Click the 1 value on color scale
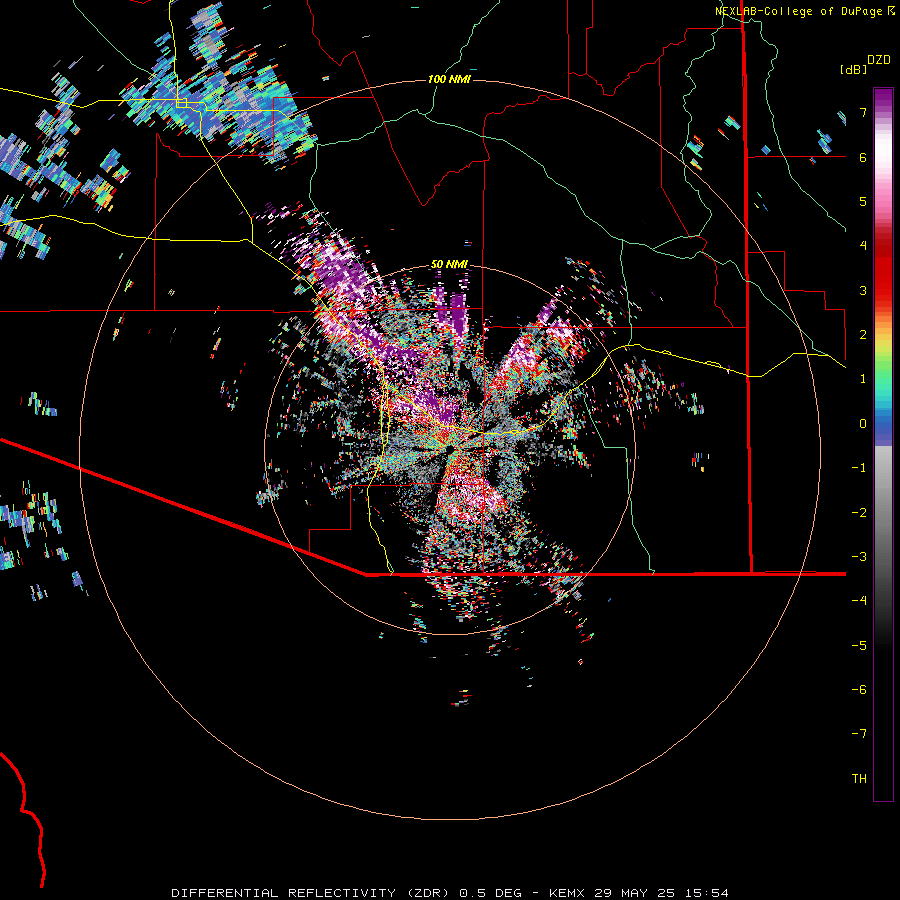 pyautogui.click(x=863, y=379)
